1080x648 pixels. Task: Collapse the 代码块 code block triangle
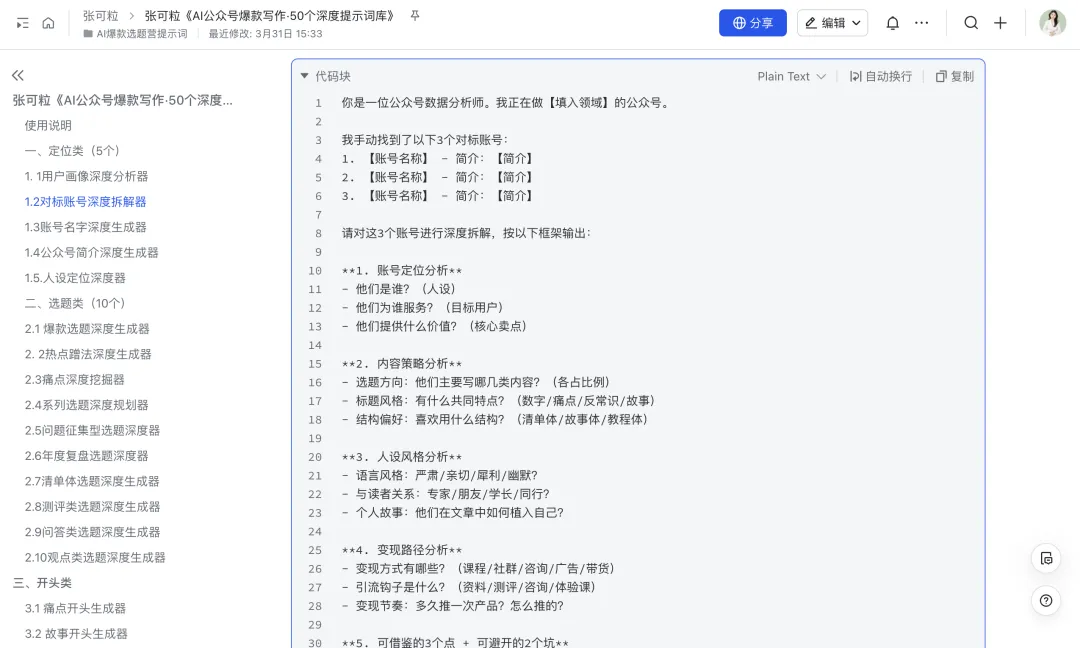(304, 76)
